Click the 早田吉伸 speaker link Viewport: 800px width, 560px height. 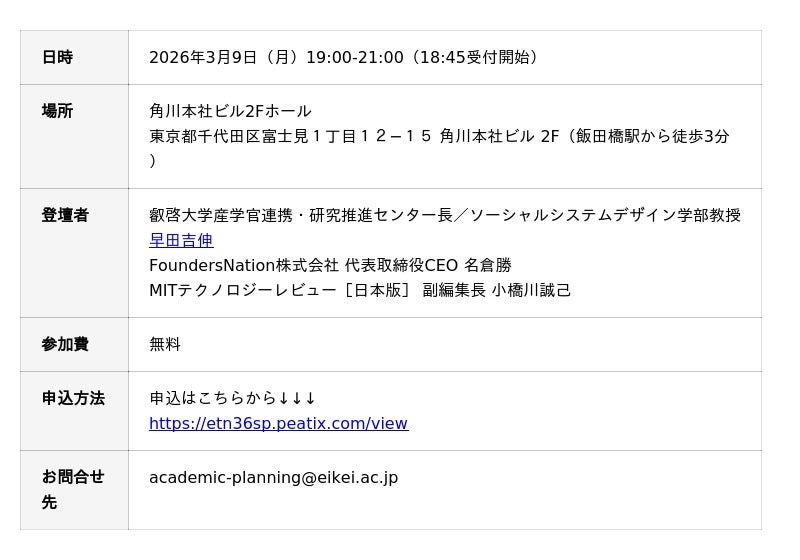click(x=181, y=241)
